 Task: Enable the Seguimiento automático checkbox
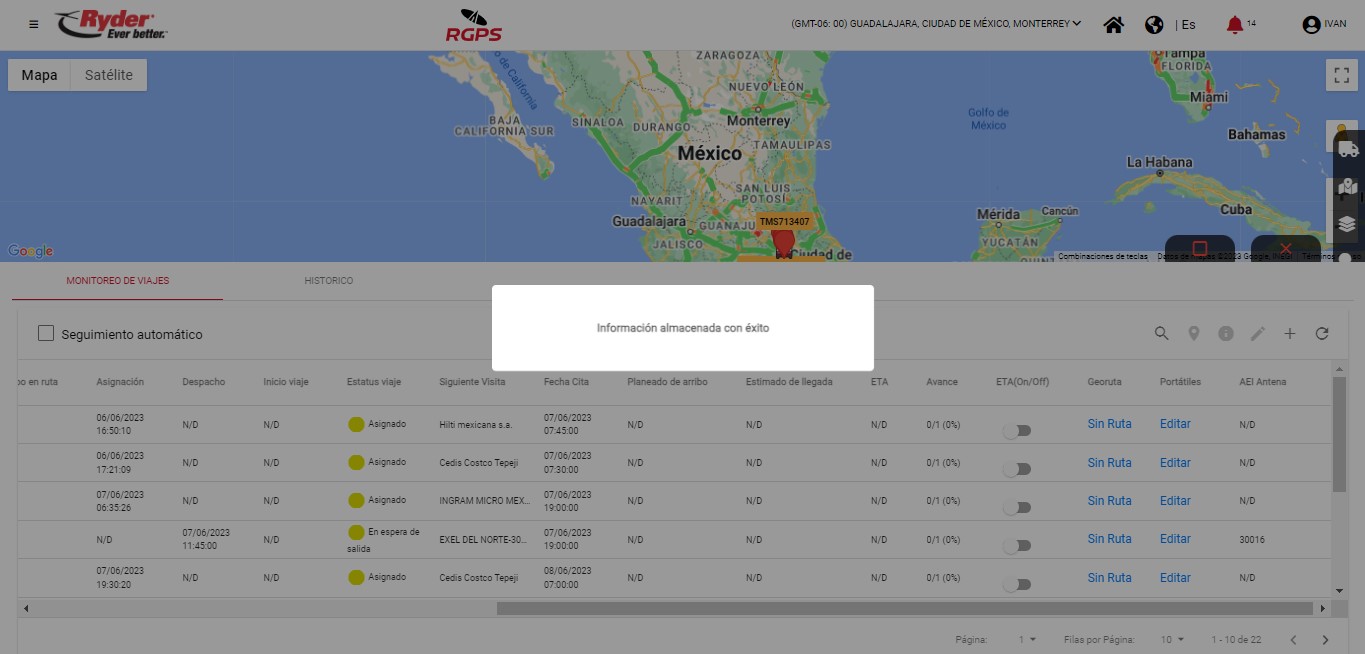(46, 334)
